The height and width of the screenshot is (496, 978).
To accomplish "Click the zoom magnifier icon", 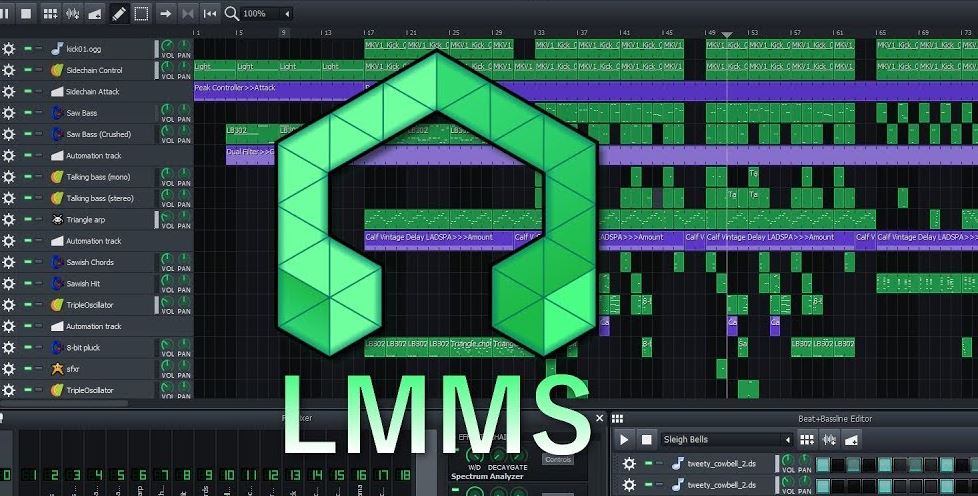I will (x=231, y=13).
